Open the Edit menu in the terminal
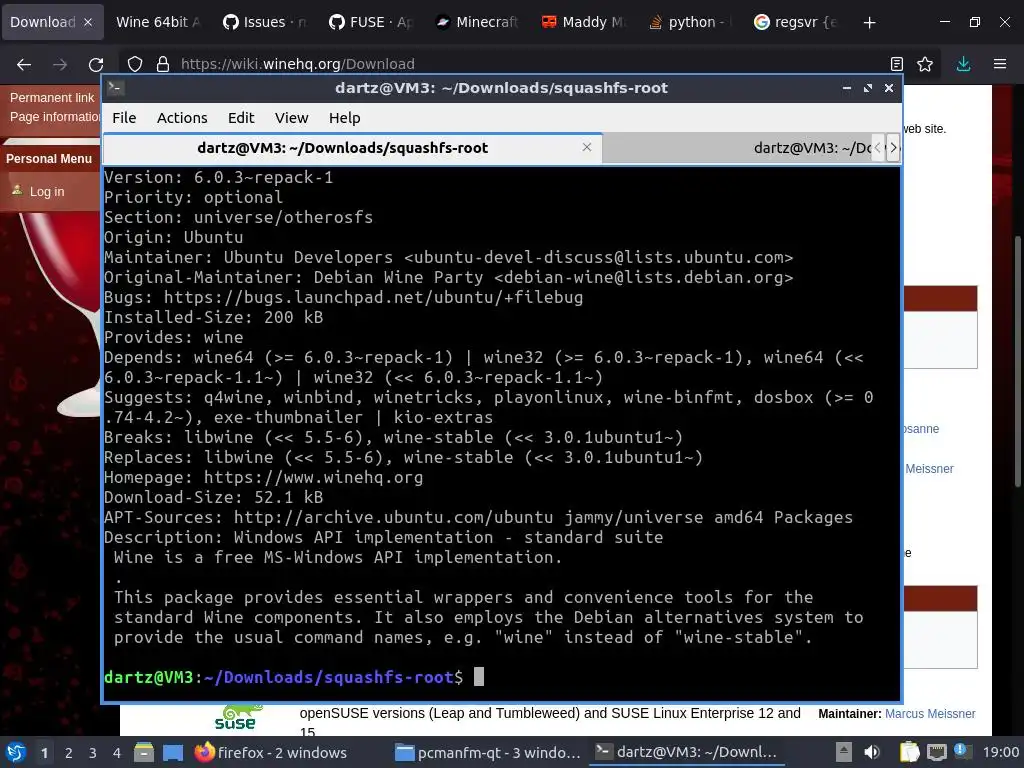 tap(240, 118)
